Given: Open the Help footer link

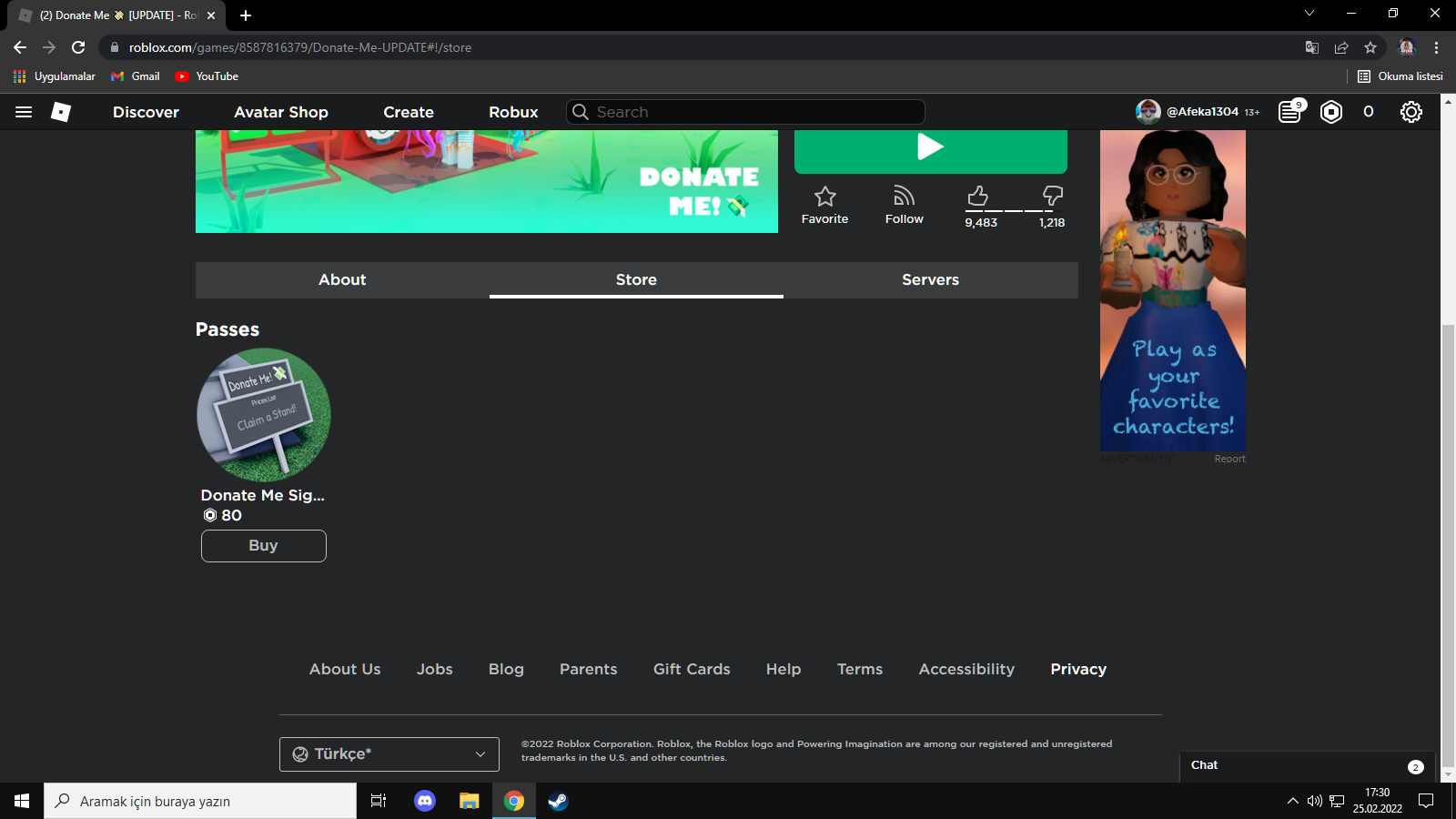Looking at the screenshot, I should pyautogui.click(x=784, y=669).
